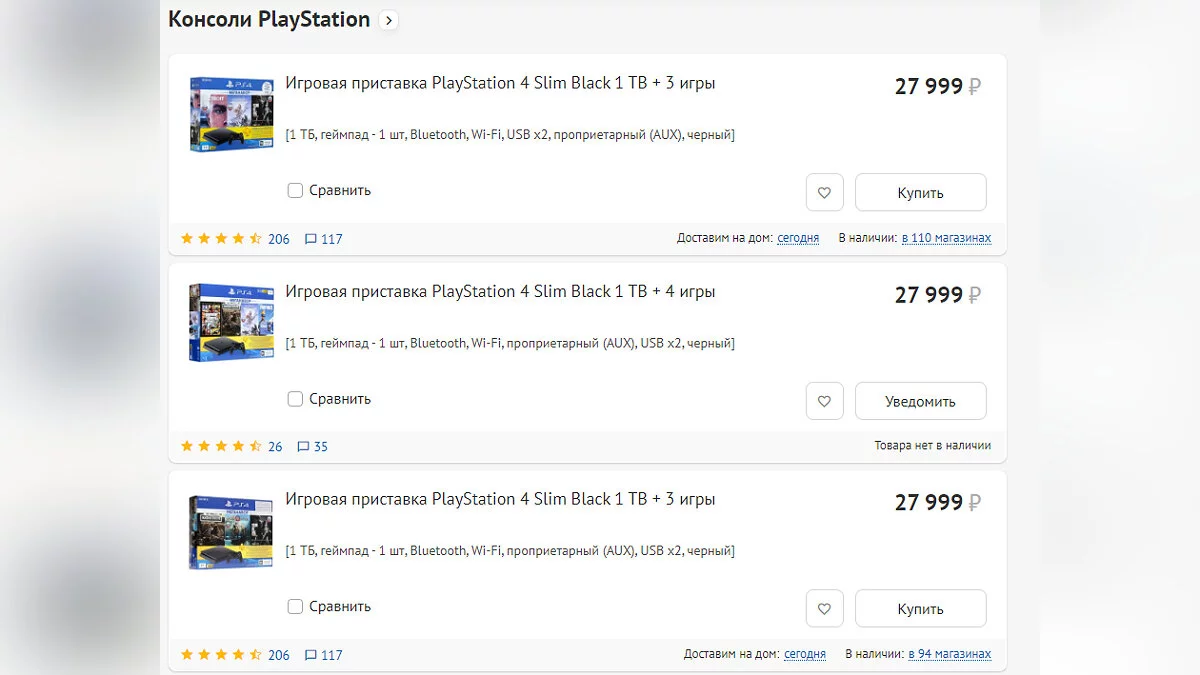Image resolution: width=1200 pixels, height=675 pixels.
Task: Click star rating of first product
Action: click(x=220, y=239)
